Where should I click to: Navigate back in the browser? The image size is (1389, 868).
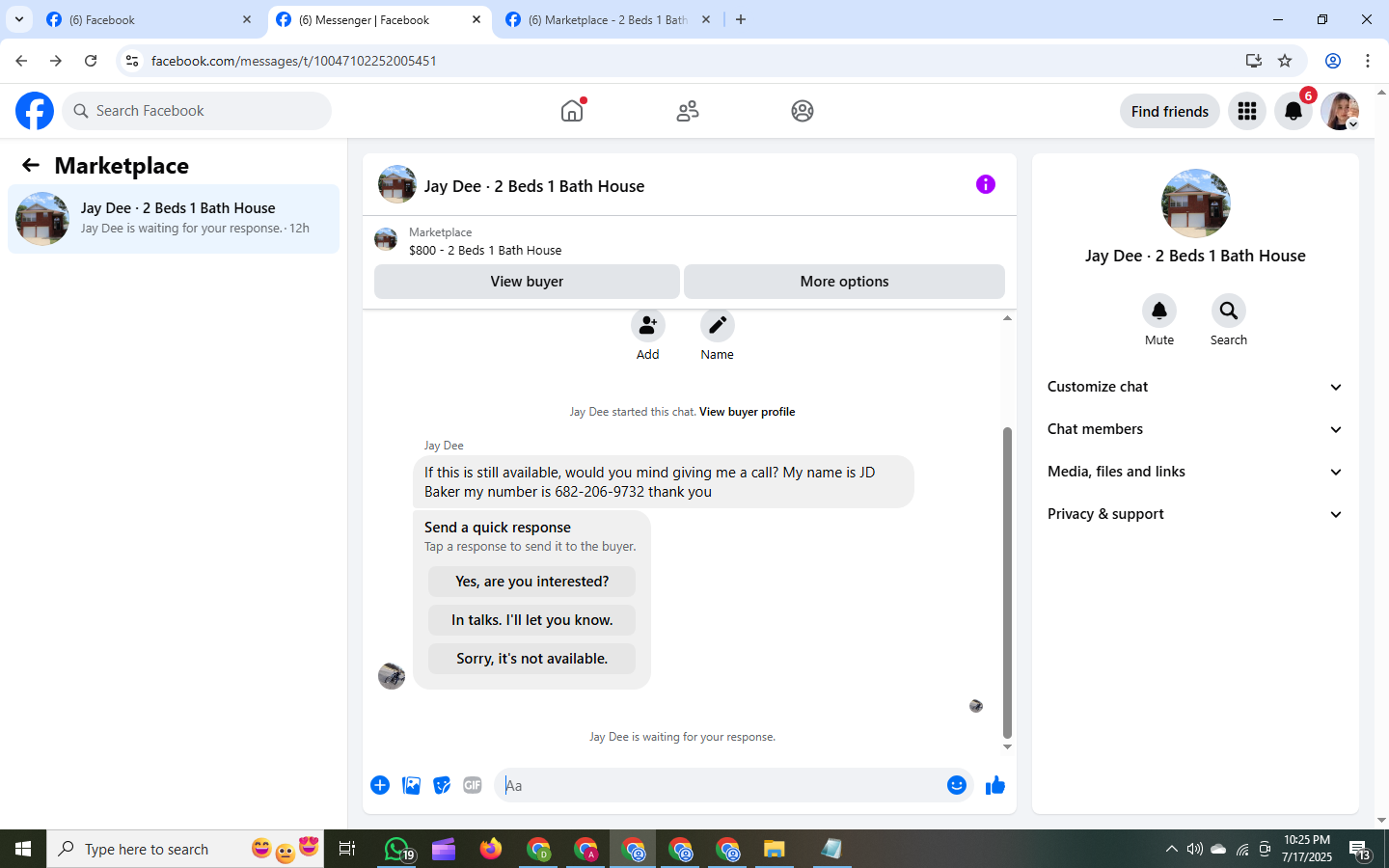point(21,61)
